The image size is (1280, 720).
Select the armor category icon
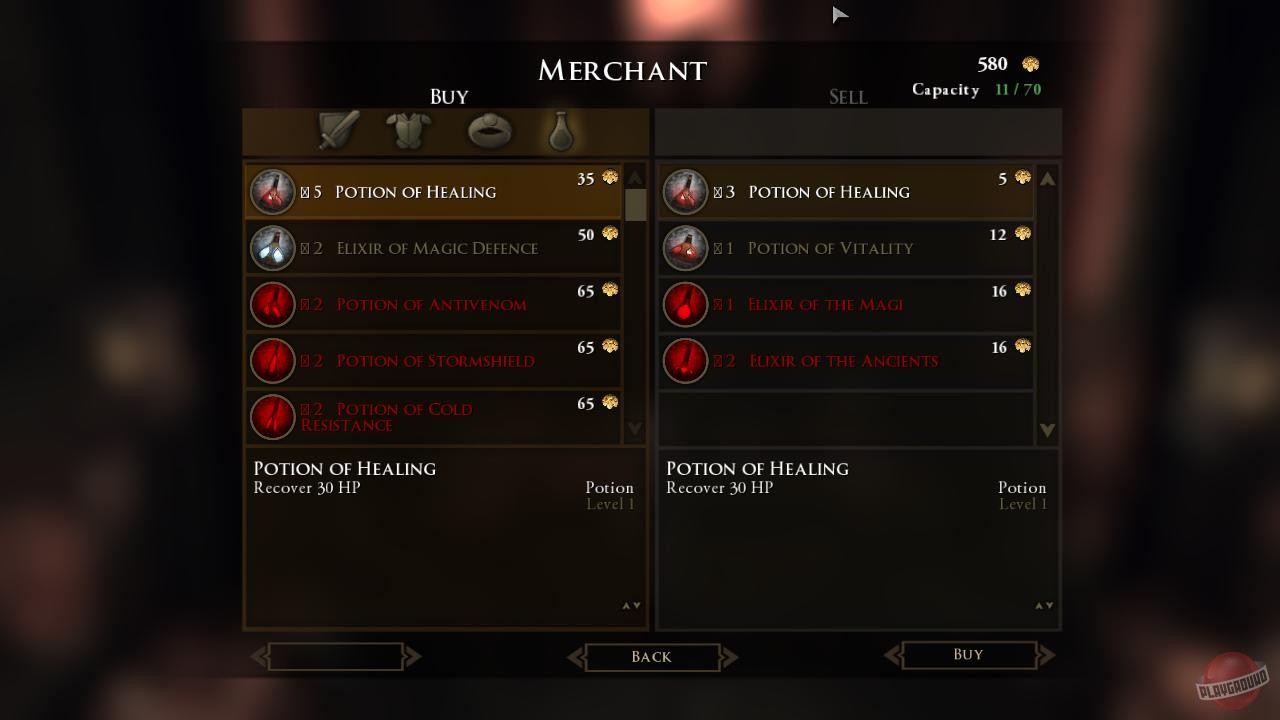(x=410, y=131)
